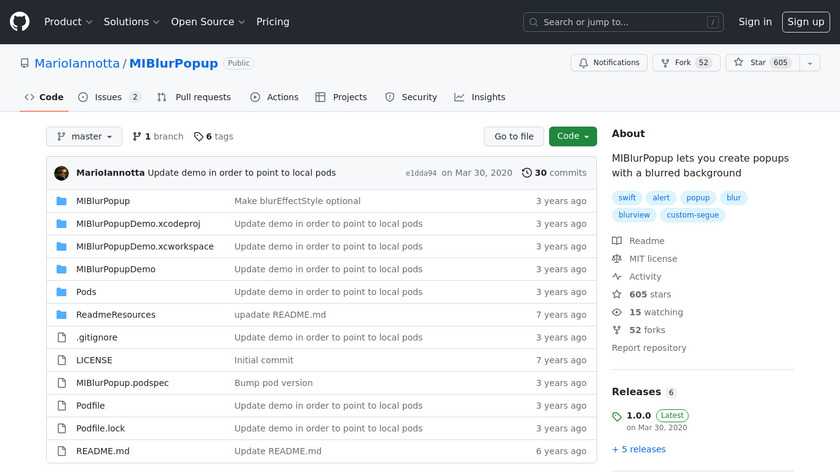Viewport: 840px width, 472px height.
Task: Click the Go to file button
Action: [x=514, y=137]
